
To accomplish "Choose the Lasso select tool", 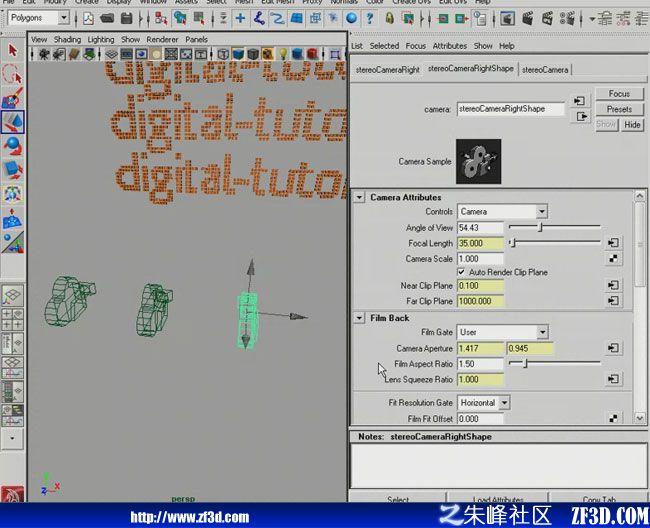I will (13, 74).
